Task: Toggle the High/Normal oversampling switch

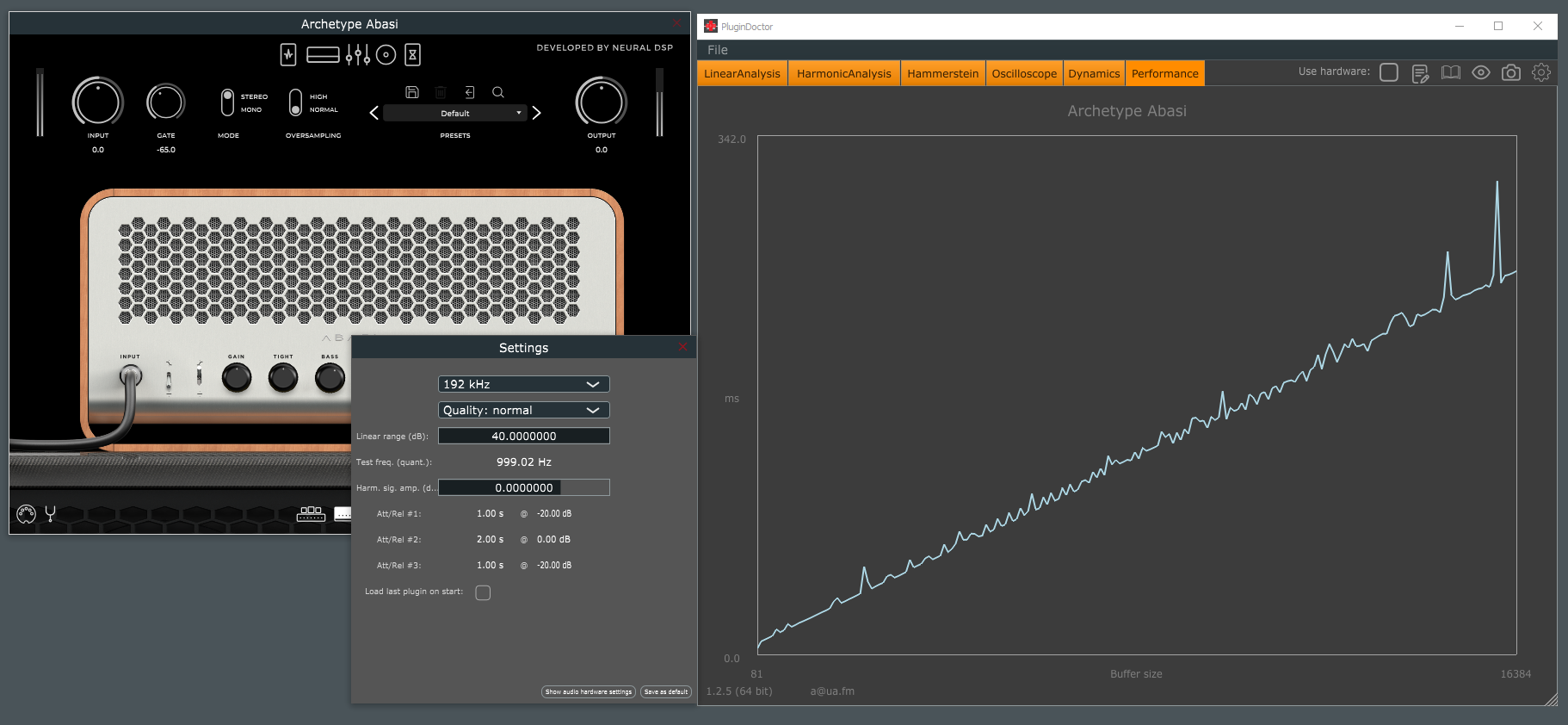Action: click(295, 102)
